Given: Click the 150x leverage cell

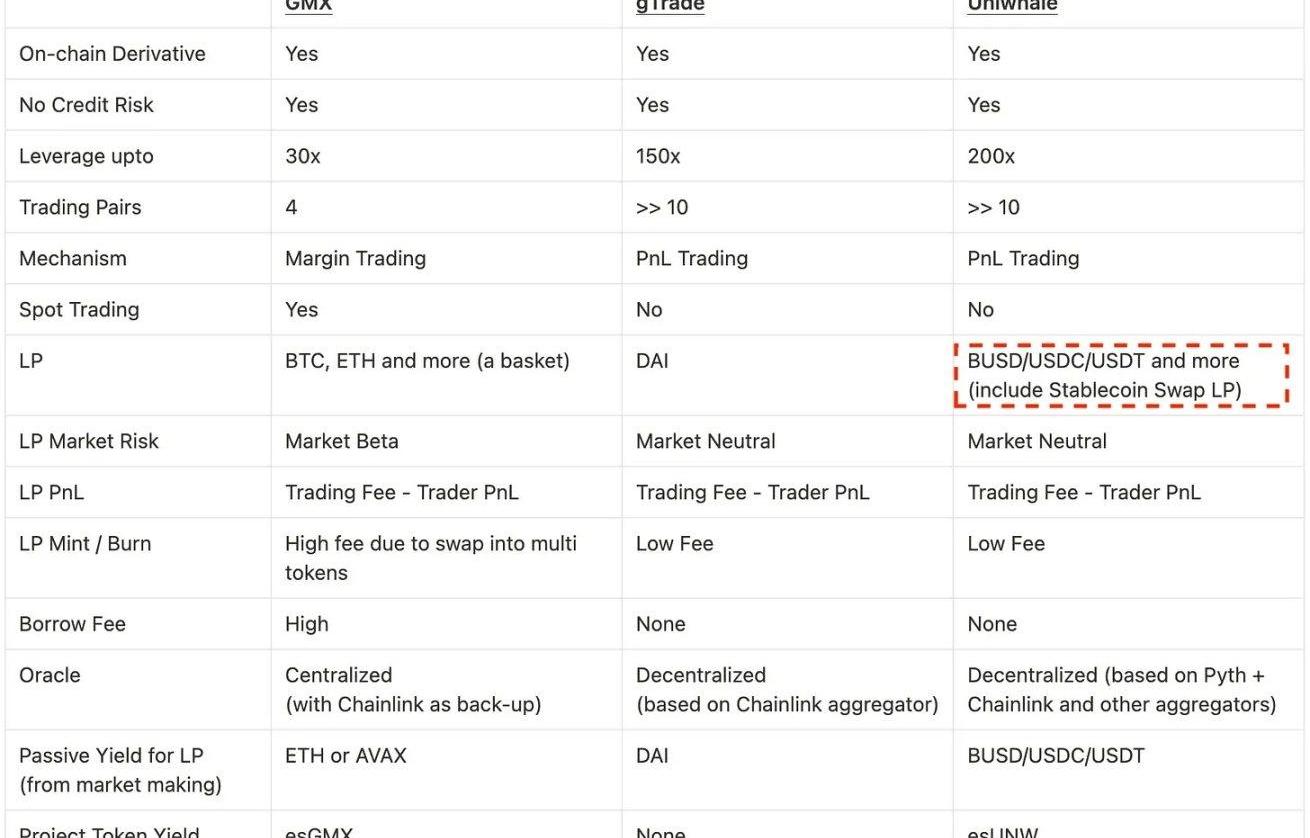Looking at the screenshot, I should pyautogui.click(x=658, y=156).
